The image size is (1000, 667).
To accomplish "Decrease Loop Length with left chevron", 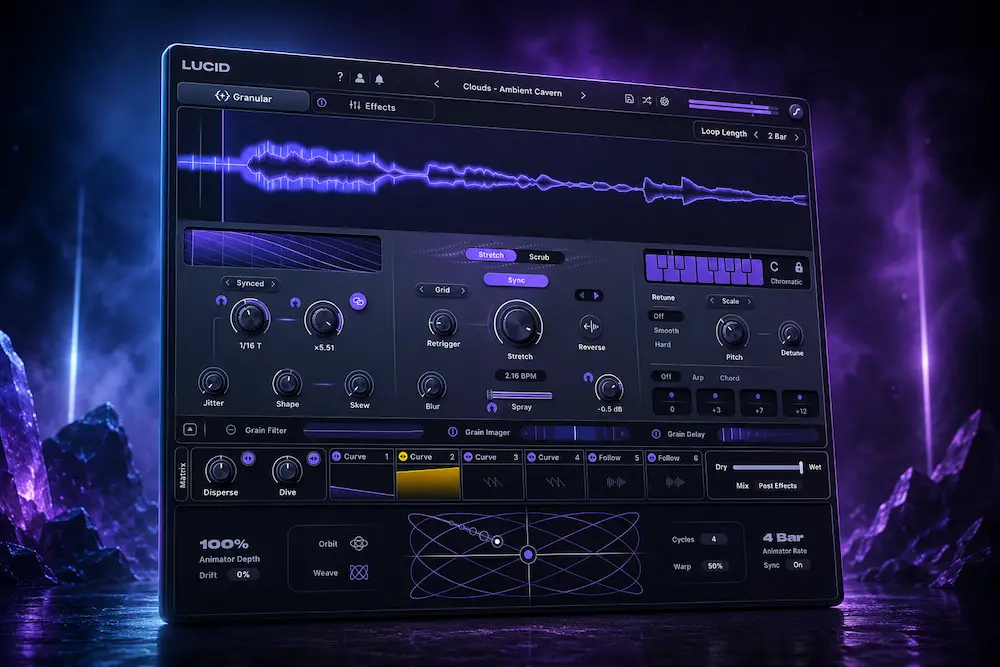I will tap(756, 135).
